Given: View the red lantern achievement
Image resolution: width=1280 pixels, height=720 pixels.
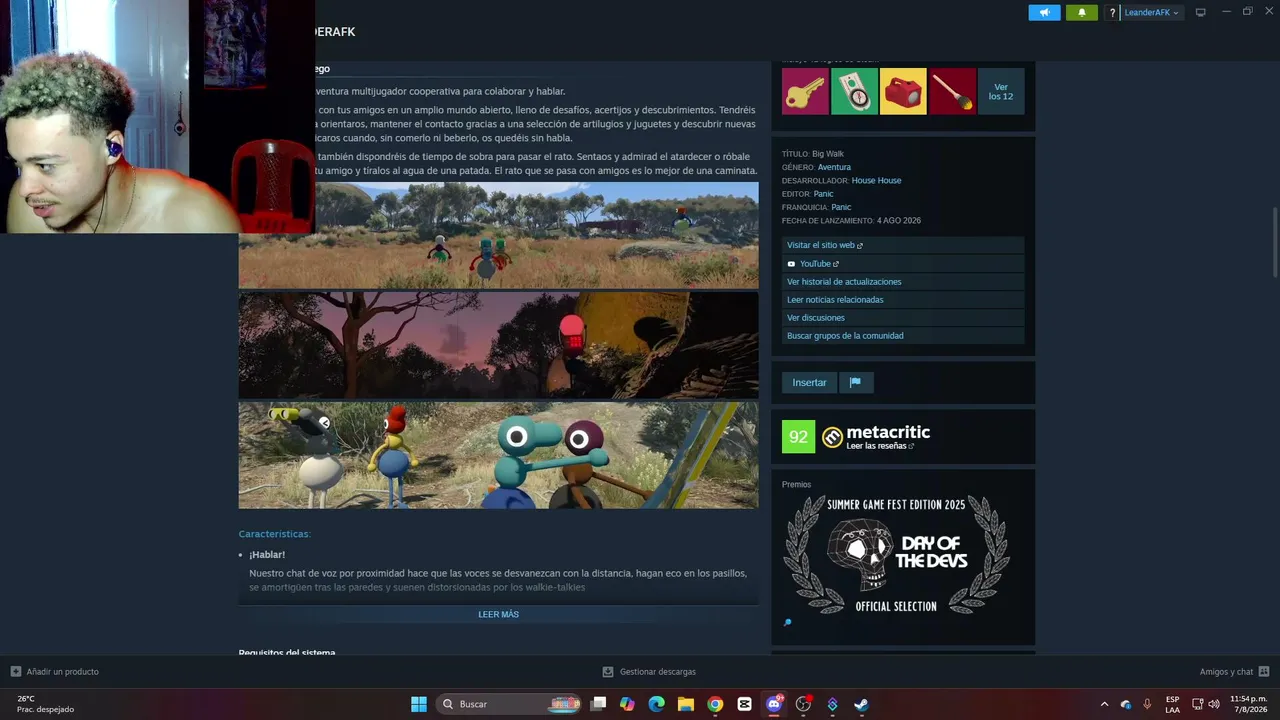Looking at the screenshot, I should pyautogui.click(x=903, y=91).
